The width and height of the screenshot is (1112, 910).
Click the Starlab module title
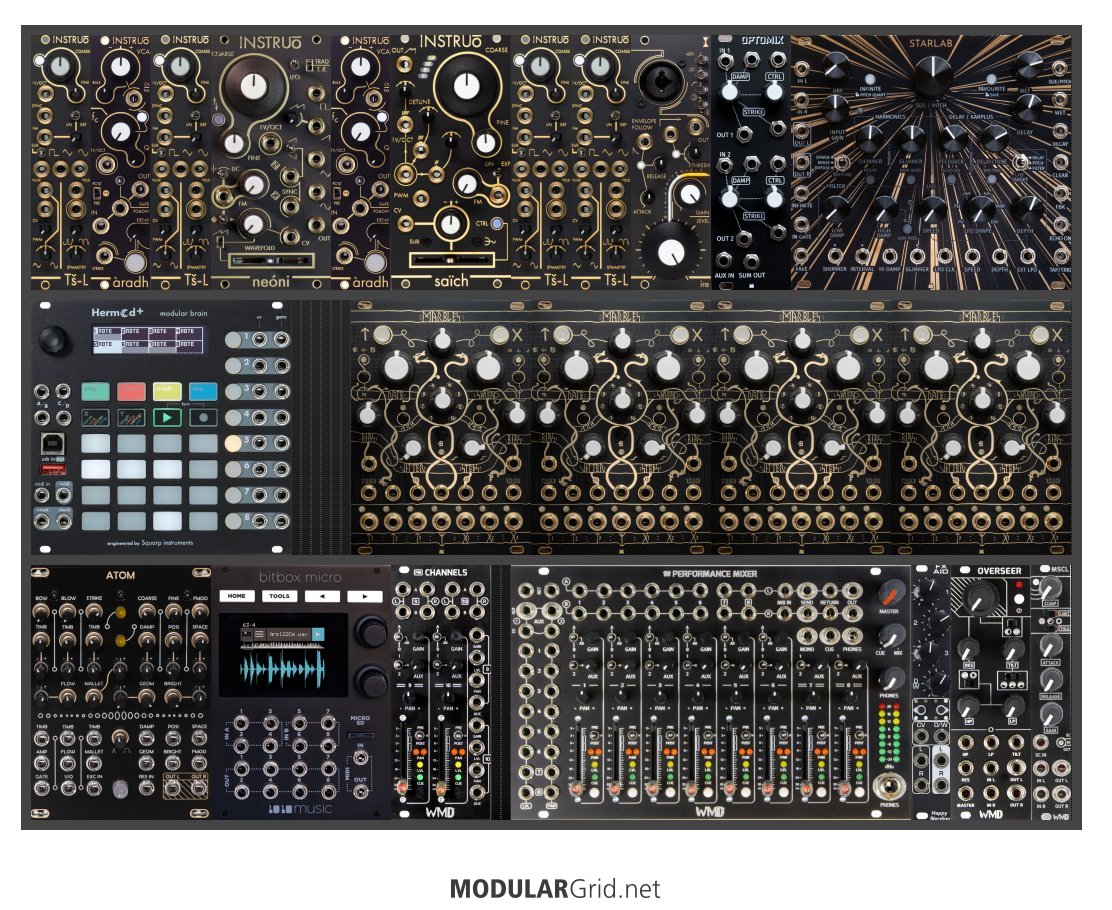930,43
